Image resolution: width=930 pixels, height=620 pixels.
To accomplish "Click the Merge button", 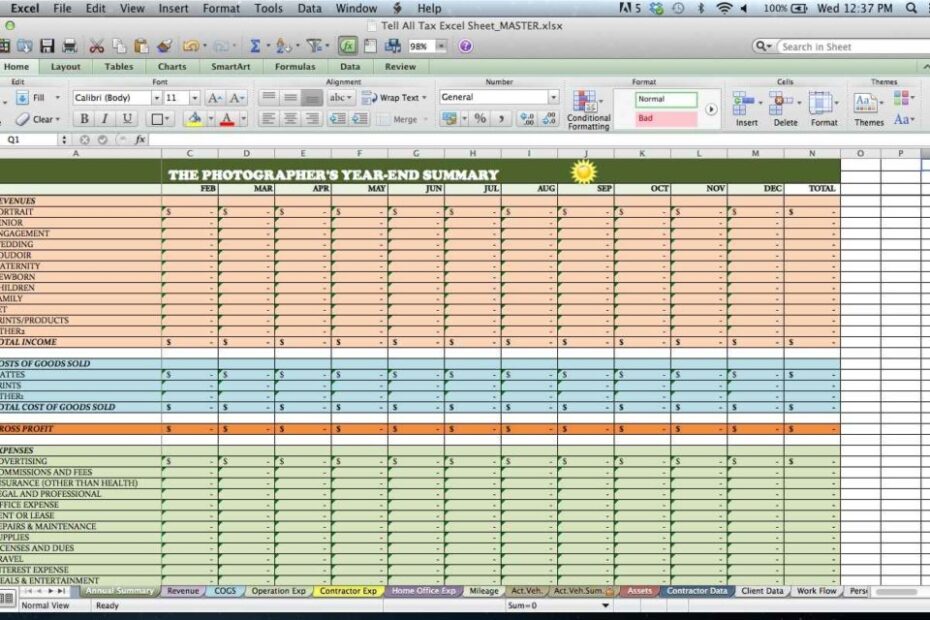I will click(403, 118).
